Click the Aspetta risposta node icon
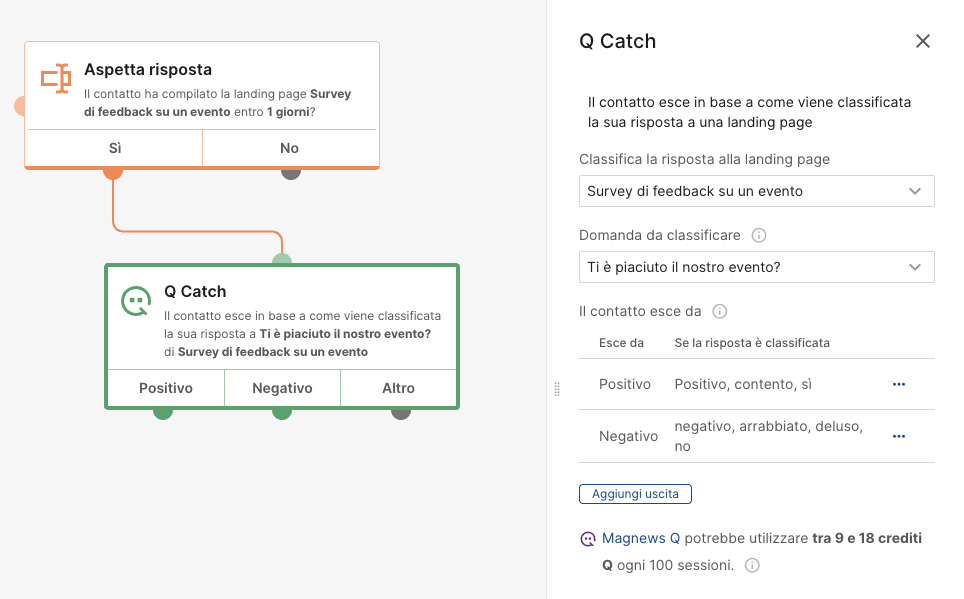964x599 pixels. 56,78
